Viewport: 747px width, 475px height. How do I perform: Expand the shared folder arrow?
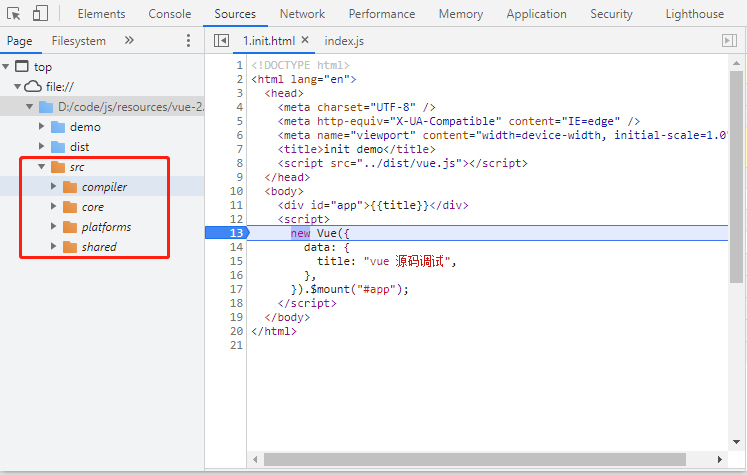53,246
